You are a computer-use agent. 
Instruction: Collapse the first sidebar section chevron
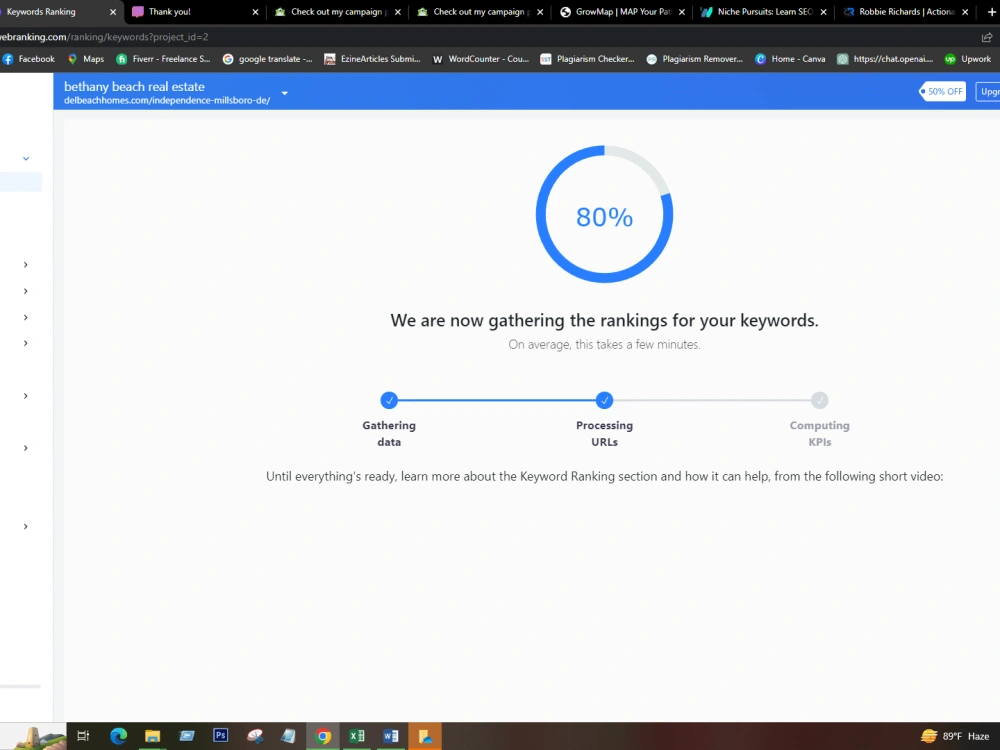(26, 158)
